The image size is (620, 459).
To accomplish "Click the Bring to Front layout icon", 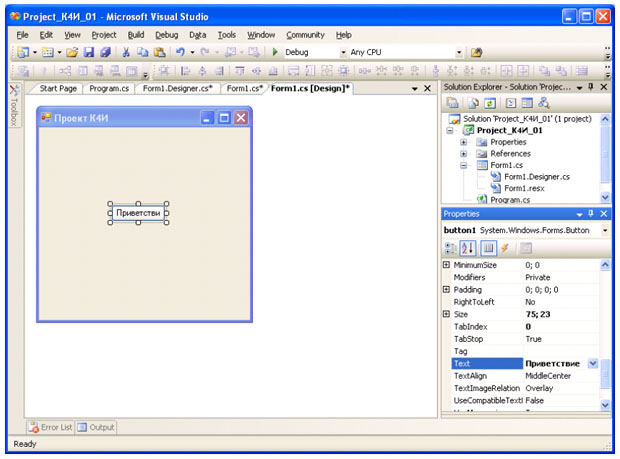I will pyautogui.click(x=544, y=71).
